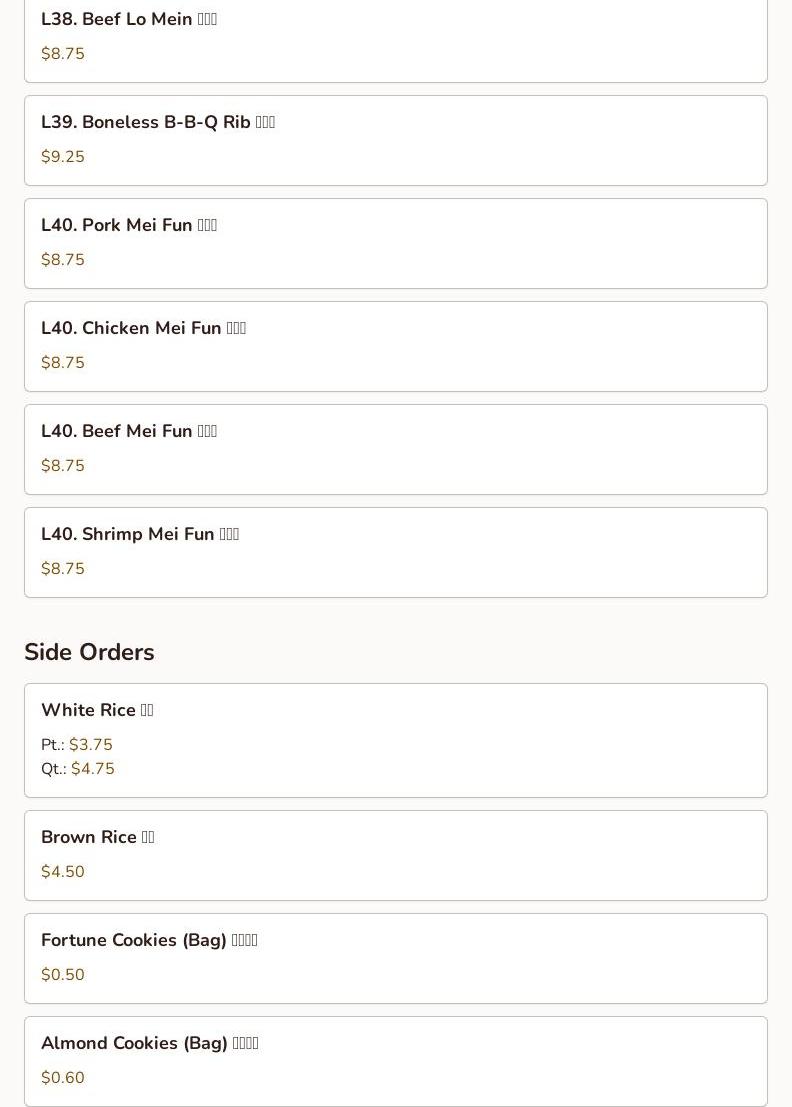Click the Qt. $4.75 White Rice price

coord(92,769)
